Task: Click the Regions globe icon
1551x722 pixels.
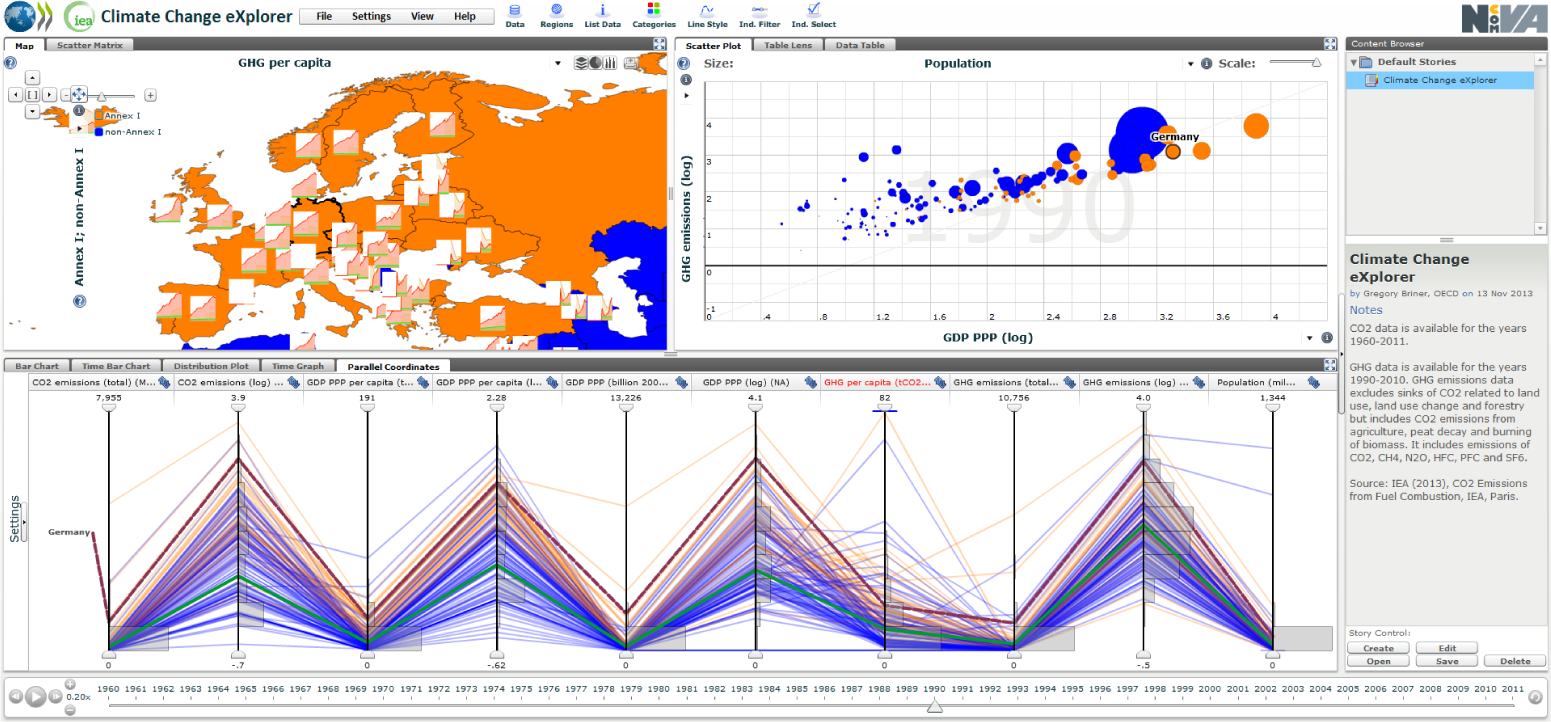Action: (556, 11)
